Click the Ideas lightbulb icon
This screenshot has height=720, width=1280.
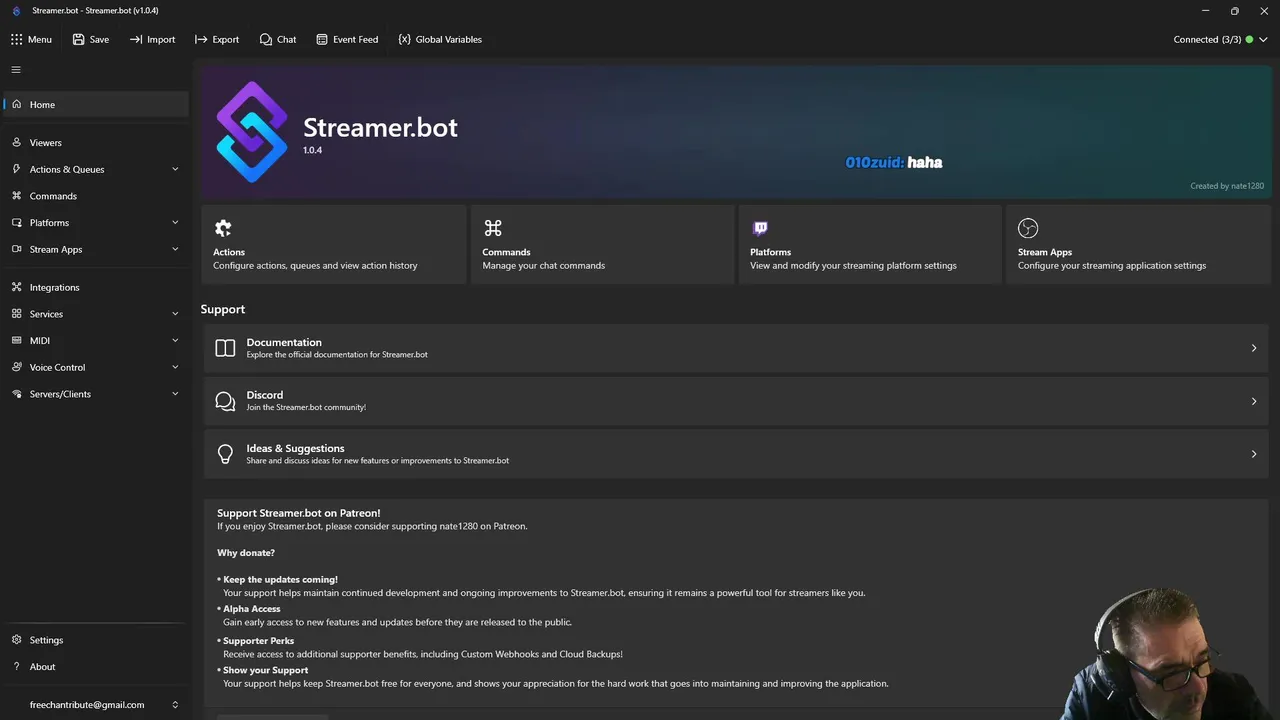tap(225, 454)
